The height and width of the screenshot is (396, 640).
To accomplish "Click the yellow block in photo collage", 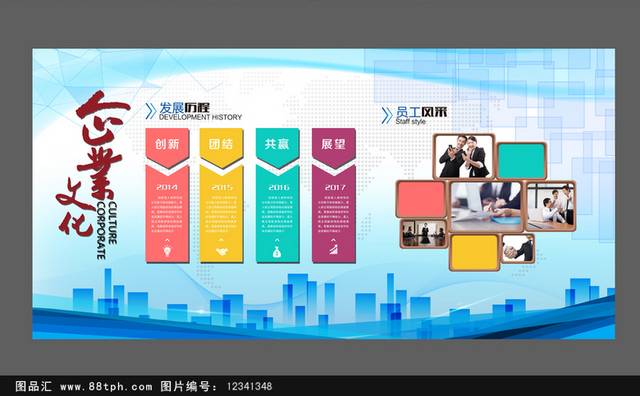I will pyautogui.click(x=475, y=252).
